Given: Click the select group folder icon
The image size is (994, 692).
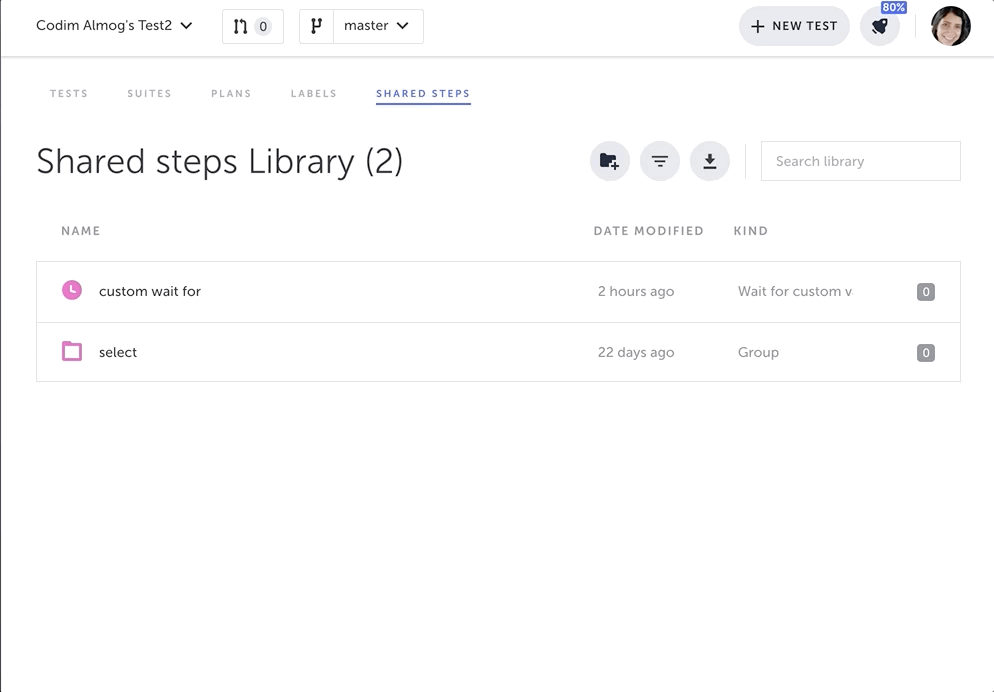Looking at the screenshot, I should tap(72, 351).
